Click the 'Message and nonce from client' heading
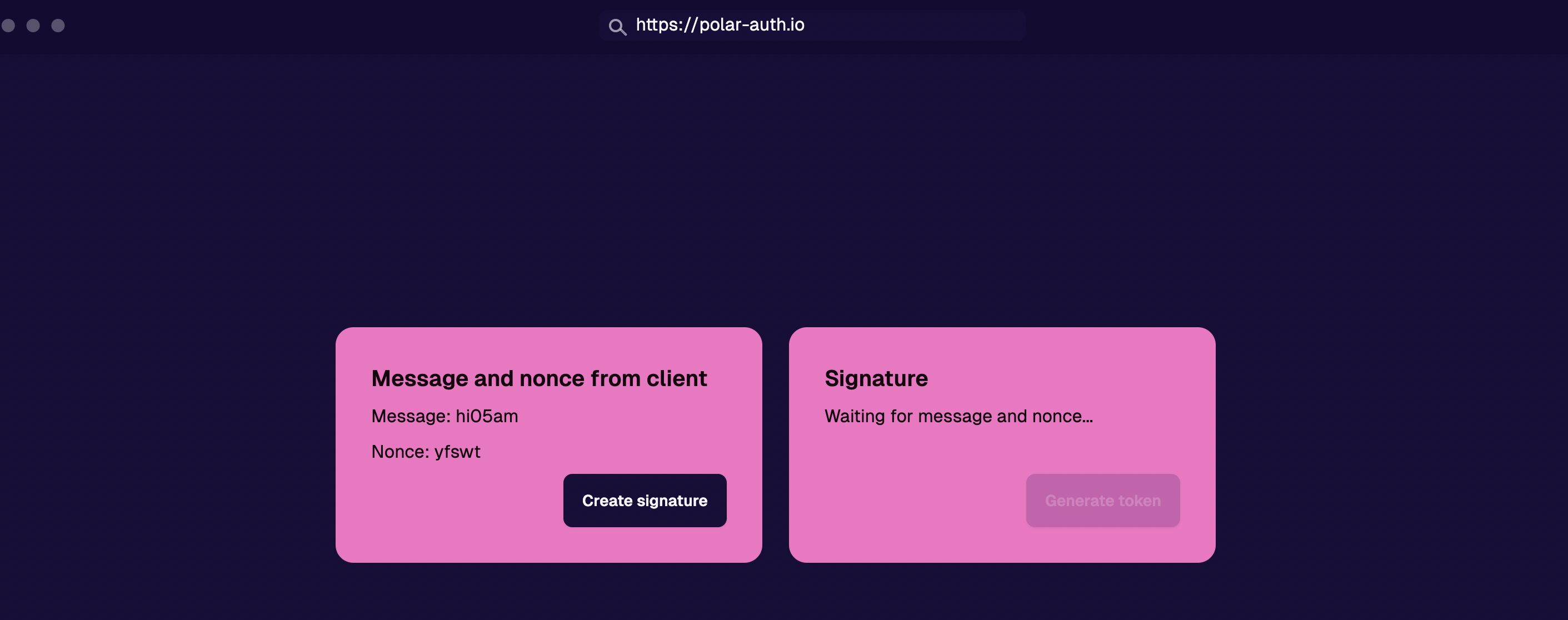The width and height of the screenshot is (1568, 620). tap(539, 378)
